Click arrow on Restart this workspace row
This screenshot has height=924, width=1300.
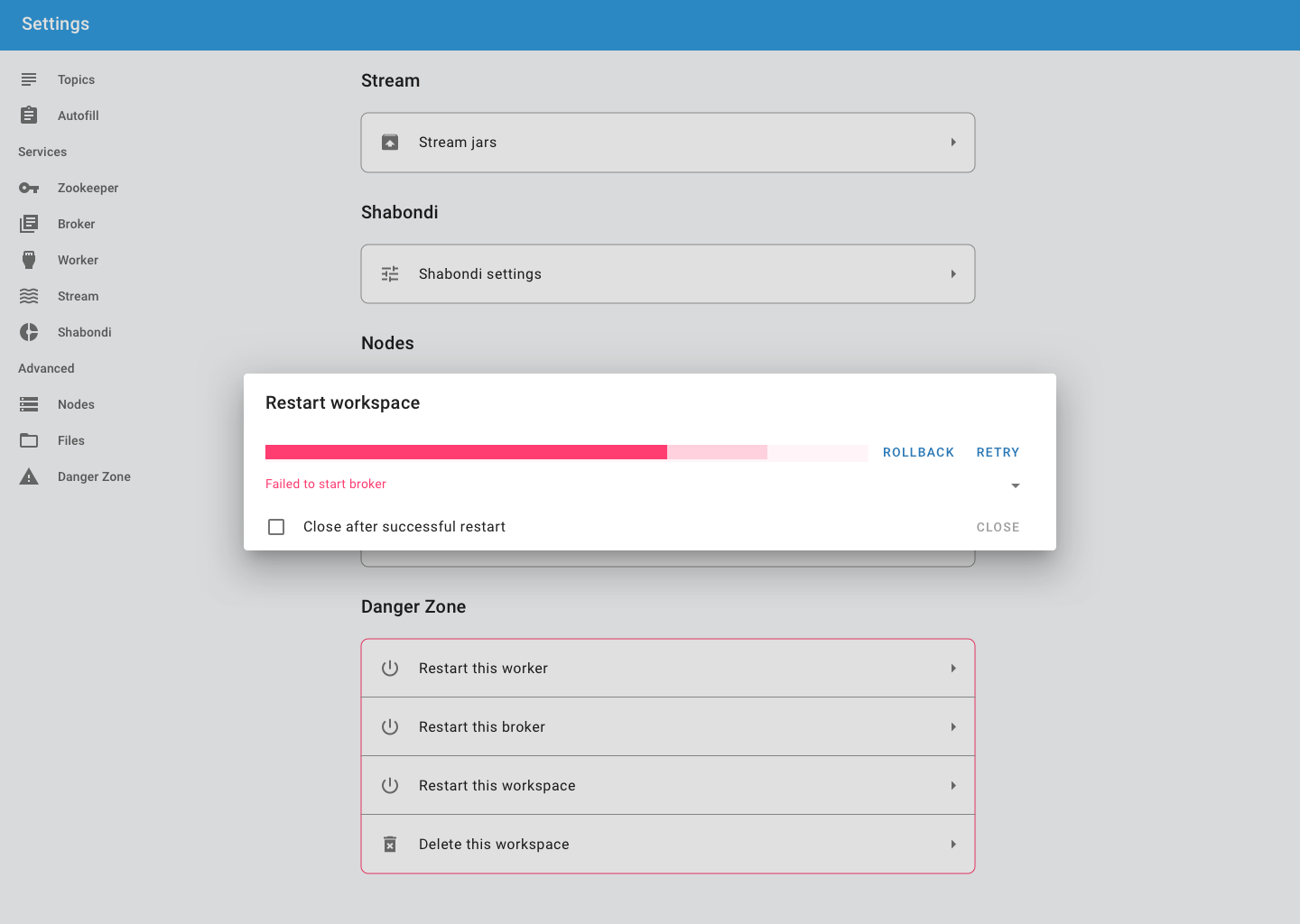point(953,786)
